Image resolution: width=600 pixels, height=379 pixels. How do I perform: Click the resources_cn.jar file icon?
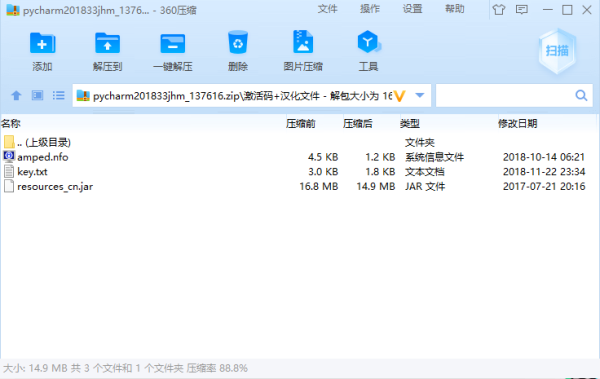(9, 186)
